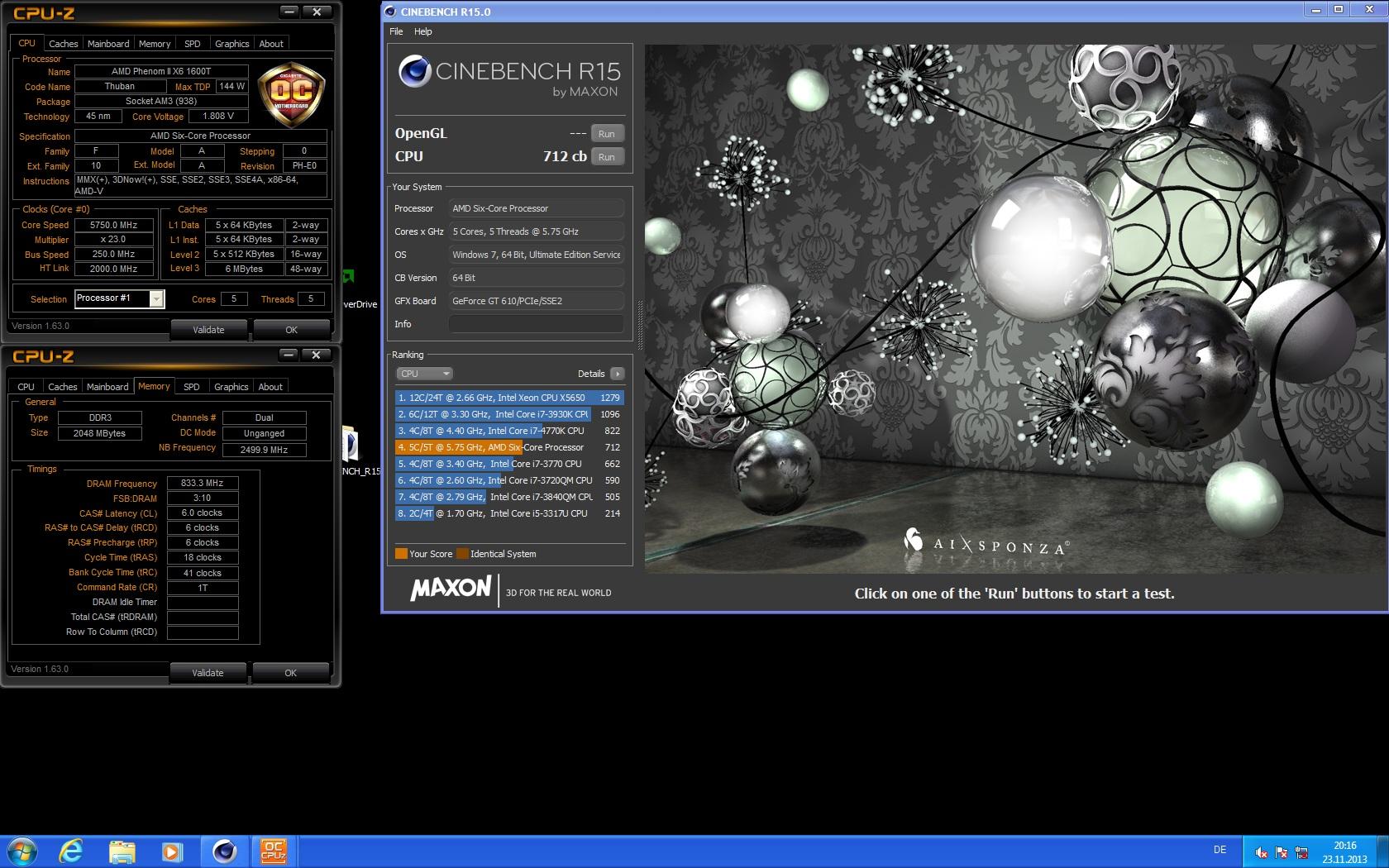Open the File menu in Cinebench
1389x868 pixels.
396,31
